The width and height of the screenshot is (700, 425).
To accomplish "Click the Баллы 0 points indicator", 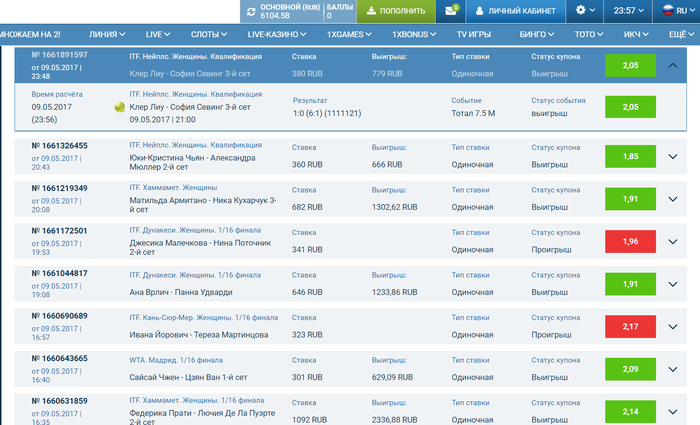I will click(340, 11).
